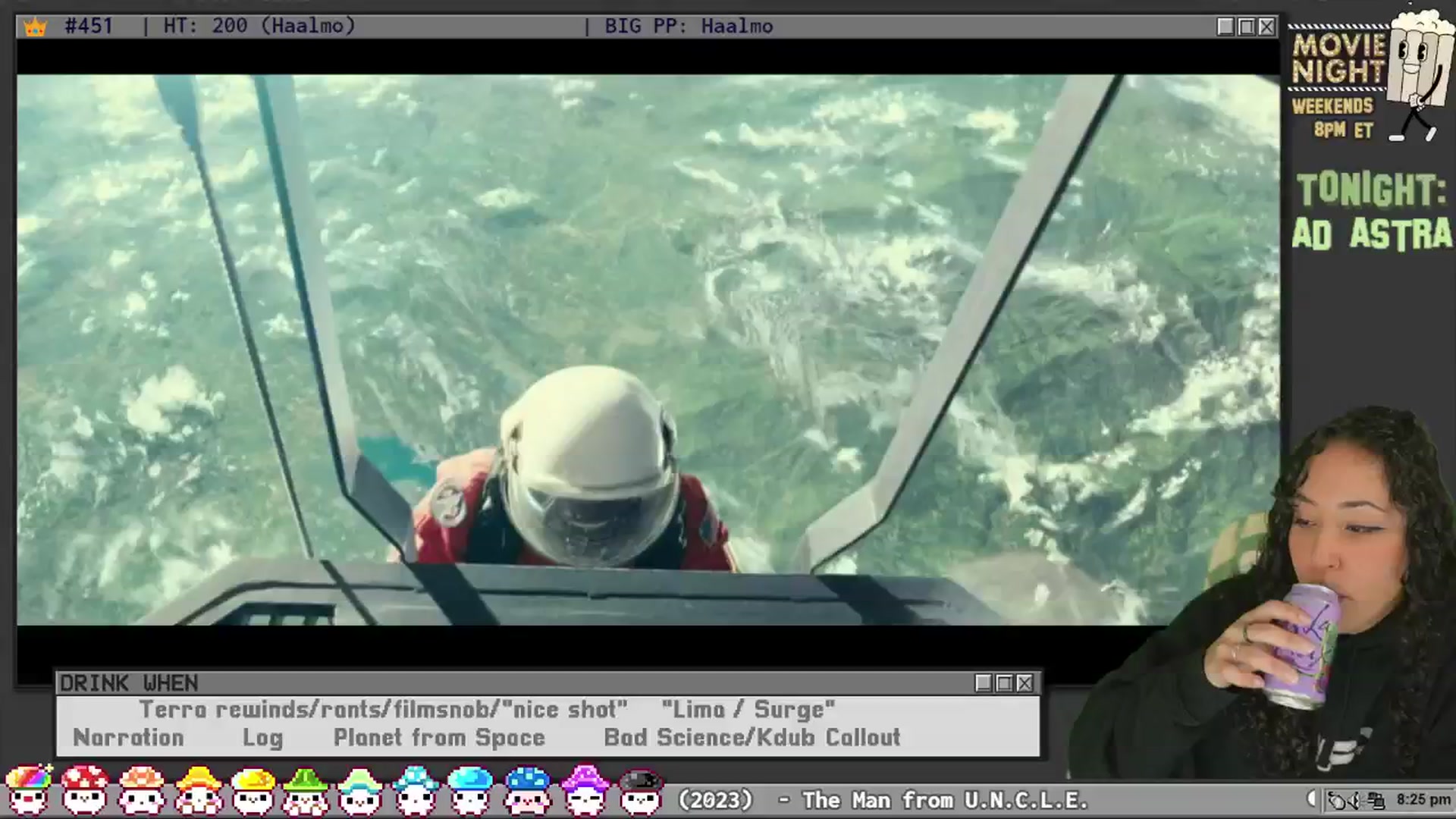Click the yellow round-cap mushroom icon
This screenshot has height=819, width=1456.
253,789
